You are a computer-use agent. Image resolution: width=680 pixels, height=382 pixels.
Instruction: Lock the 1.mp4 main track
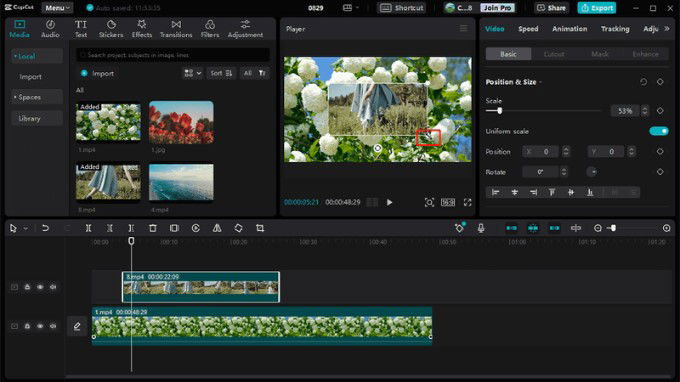27,326
